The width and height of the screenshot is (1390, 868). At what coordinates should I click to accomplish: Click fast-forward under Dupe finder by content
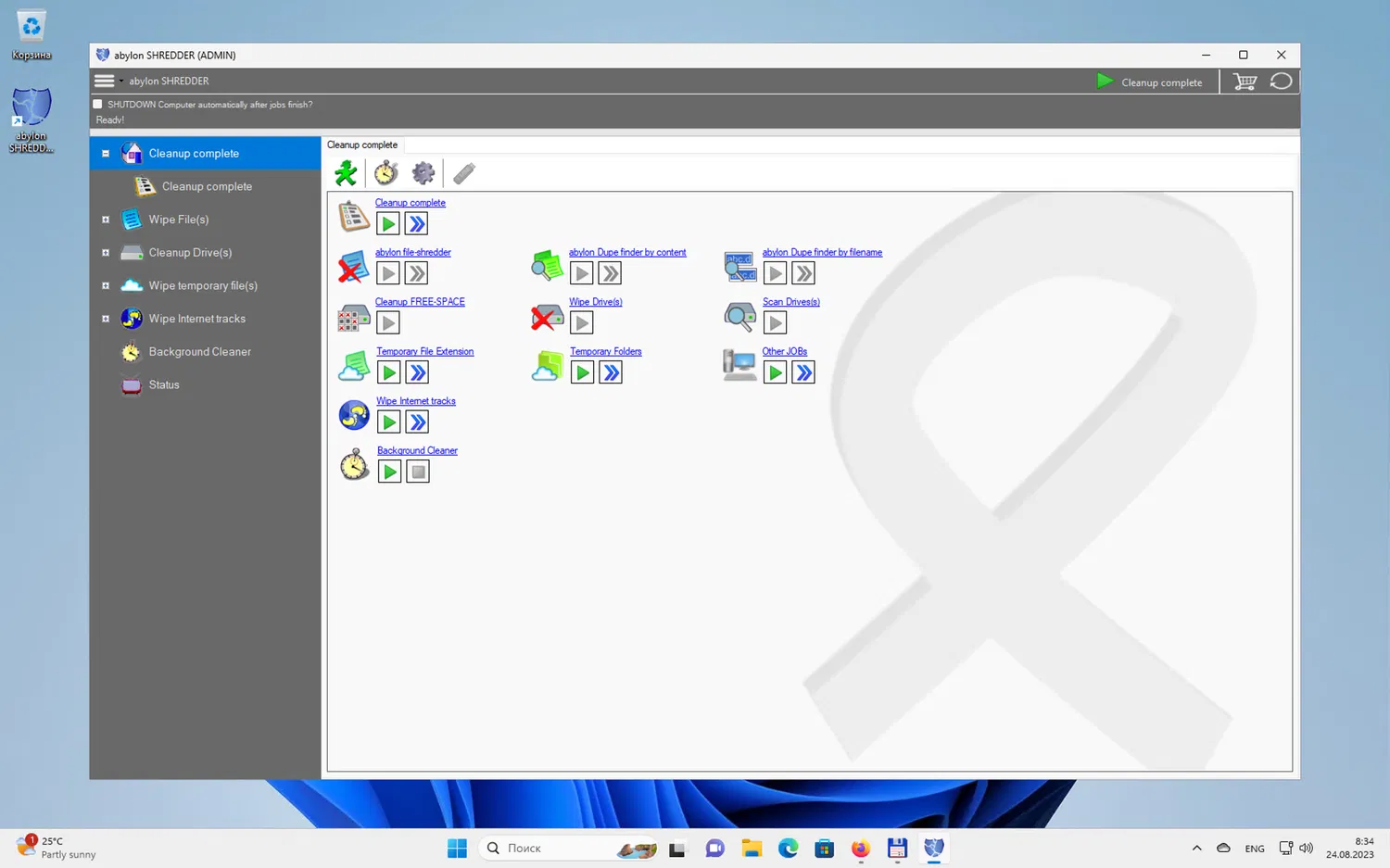click(x=610, y=273)
